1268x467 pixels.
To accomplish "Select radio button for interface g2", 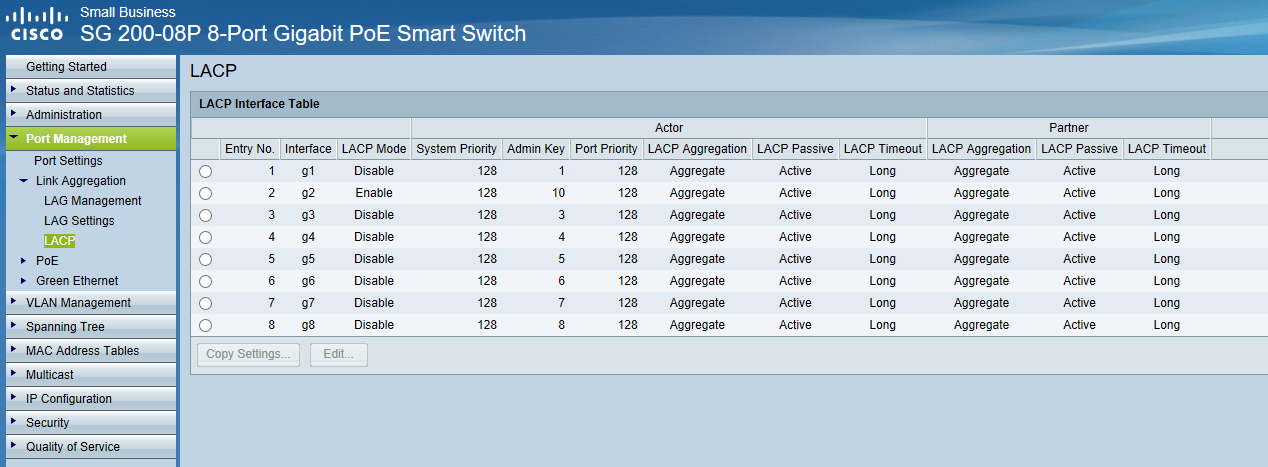I will coord(206,193).
